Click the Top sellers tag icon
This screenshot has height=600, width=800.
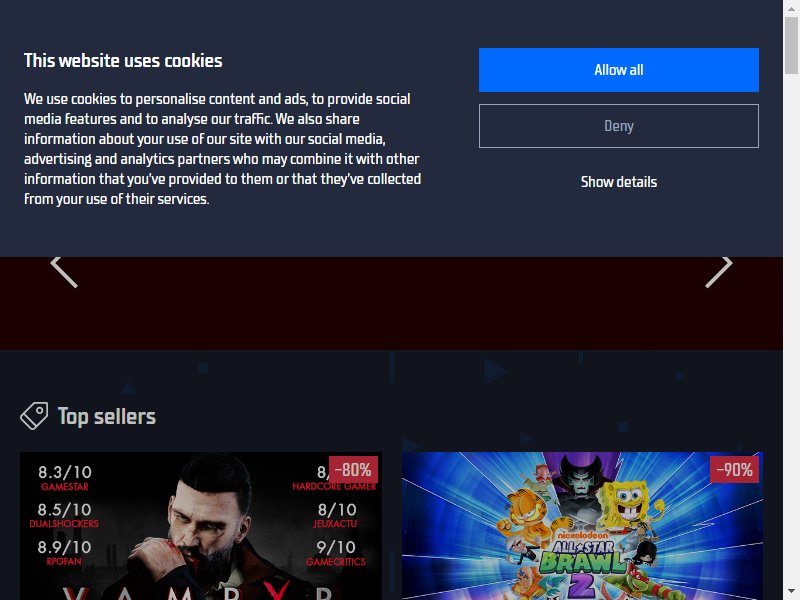pos(34,416)
